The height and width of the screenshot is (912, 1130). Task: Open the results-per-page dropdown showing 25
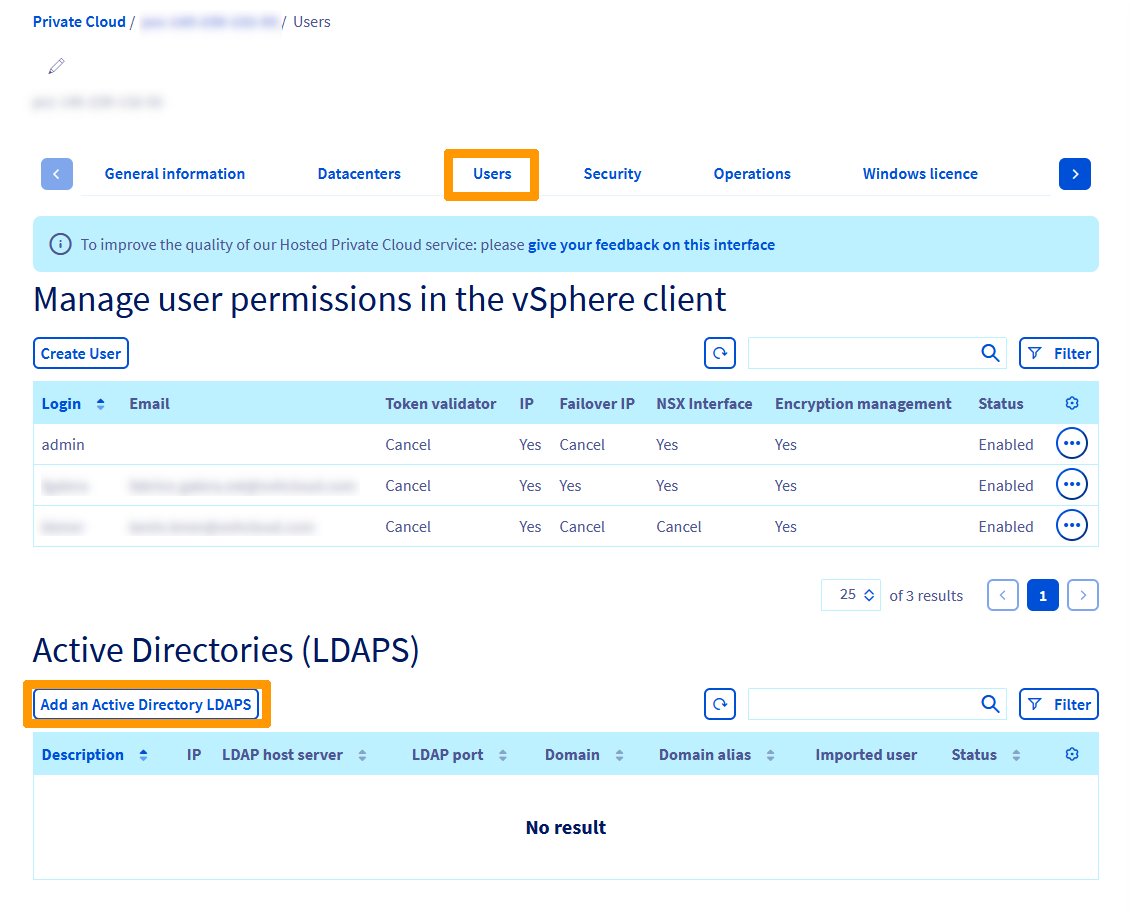point(850,594)
